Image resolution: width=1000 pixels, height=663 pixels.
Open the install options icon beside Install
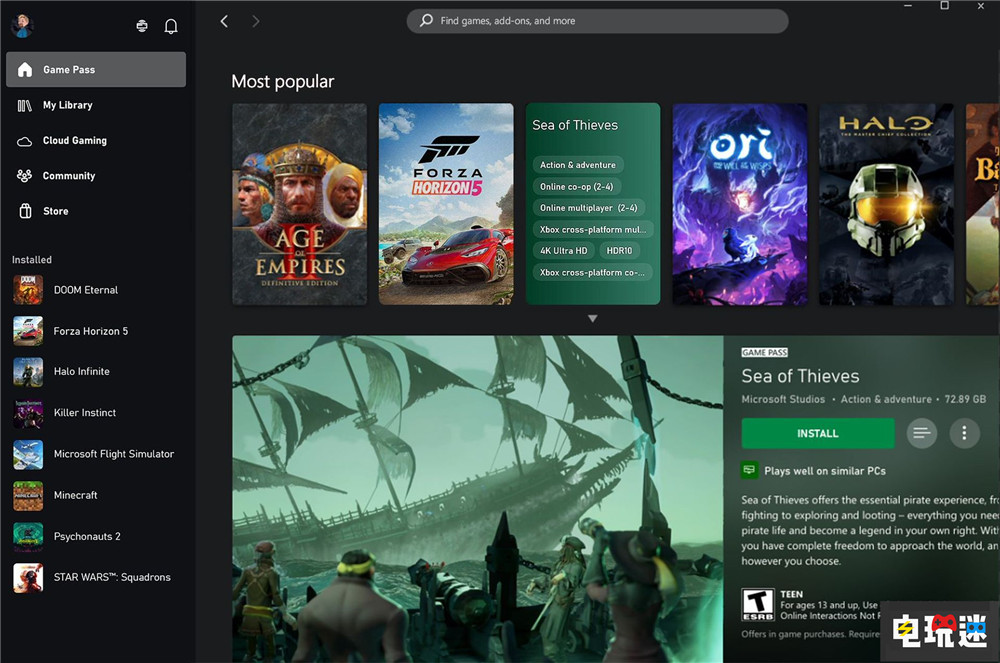click(921, 433)
